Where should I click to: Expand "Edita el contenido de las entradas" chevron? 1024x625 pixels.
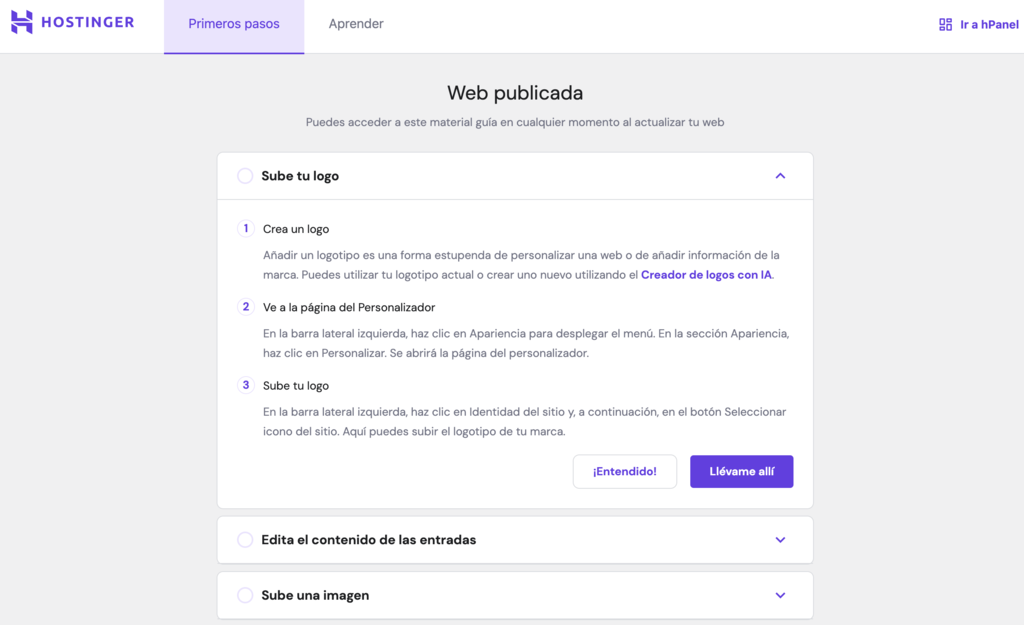780,540
